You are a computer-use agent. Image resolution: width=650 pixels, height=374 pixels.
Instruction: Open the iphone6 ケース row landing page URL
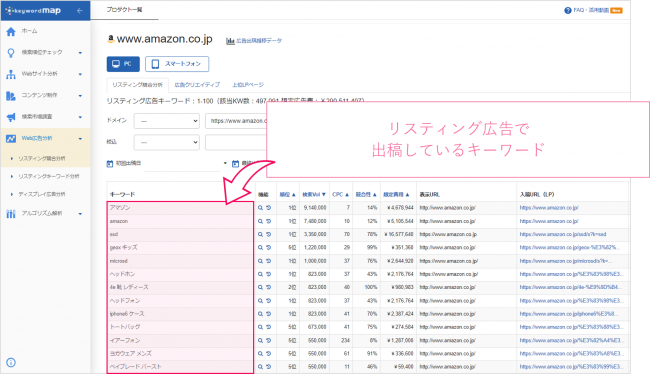pos(568,314)
